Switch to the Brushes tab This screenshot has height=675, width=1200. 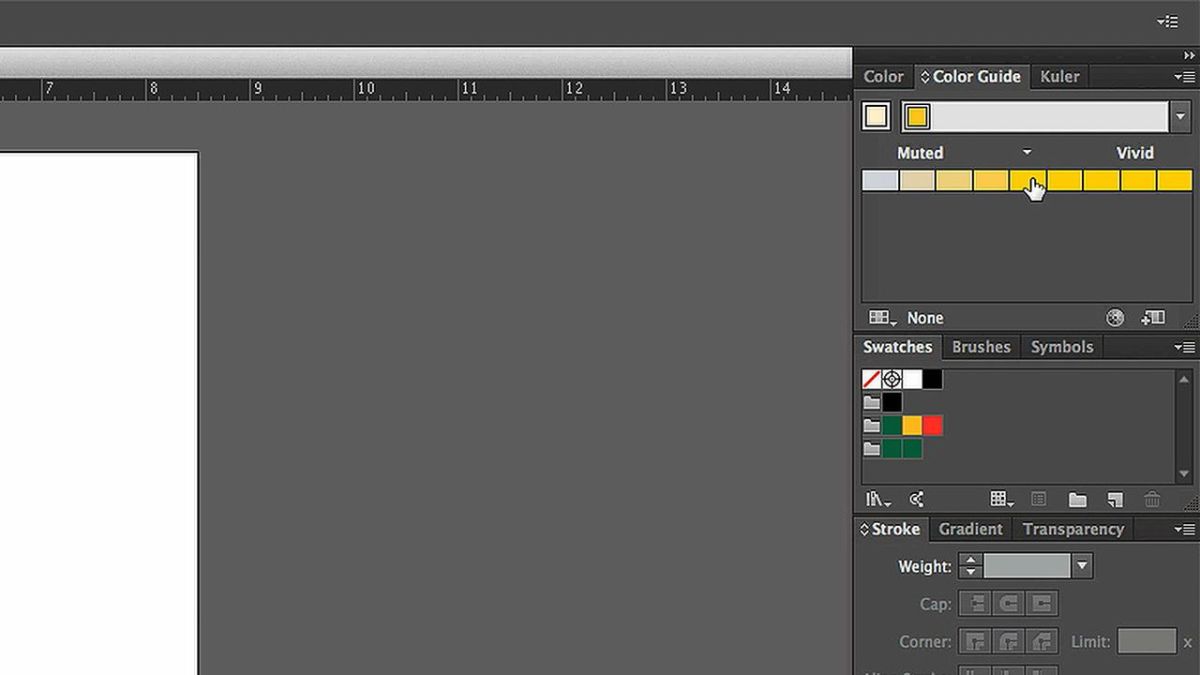981,347
